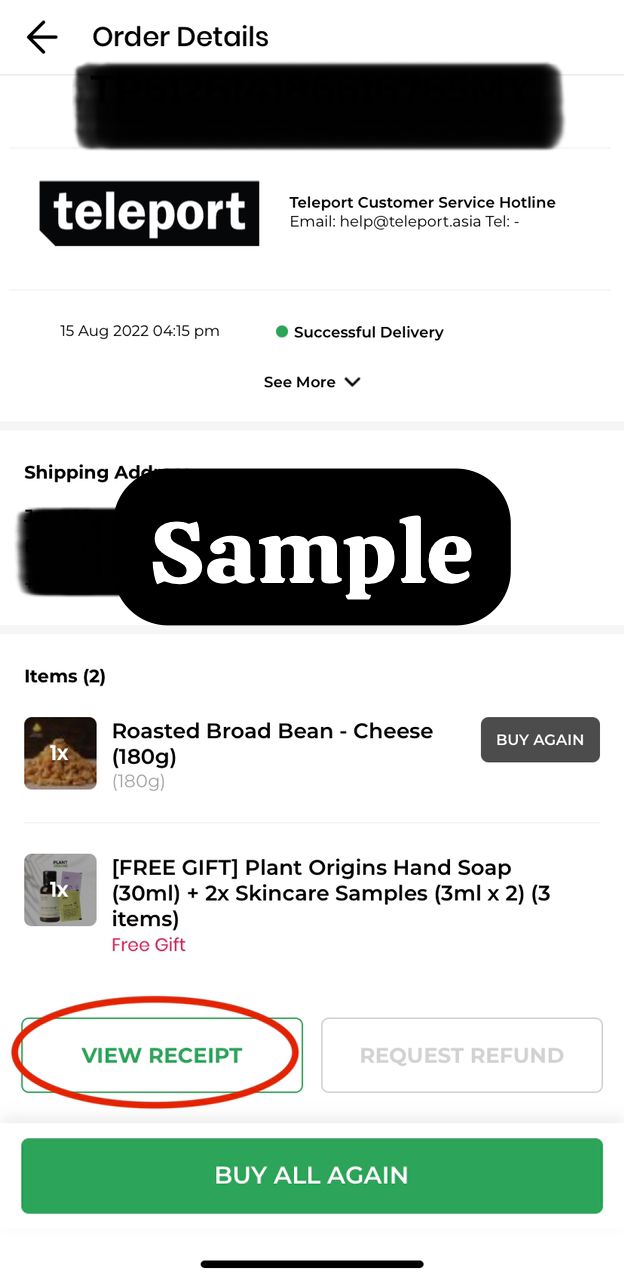Tap the Order Details page title
The width and height of the screenshot is (624, 1280).
180,37
